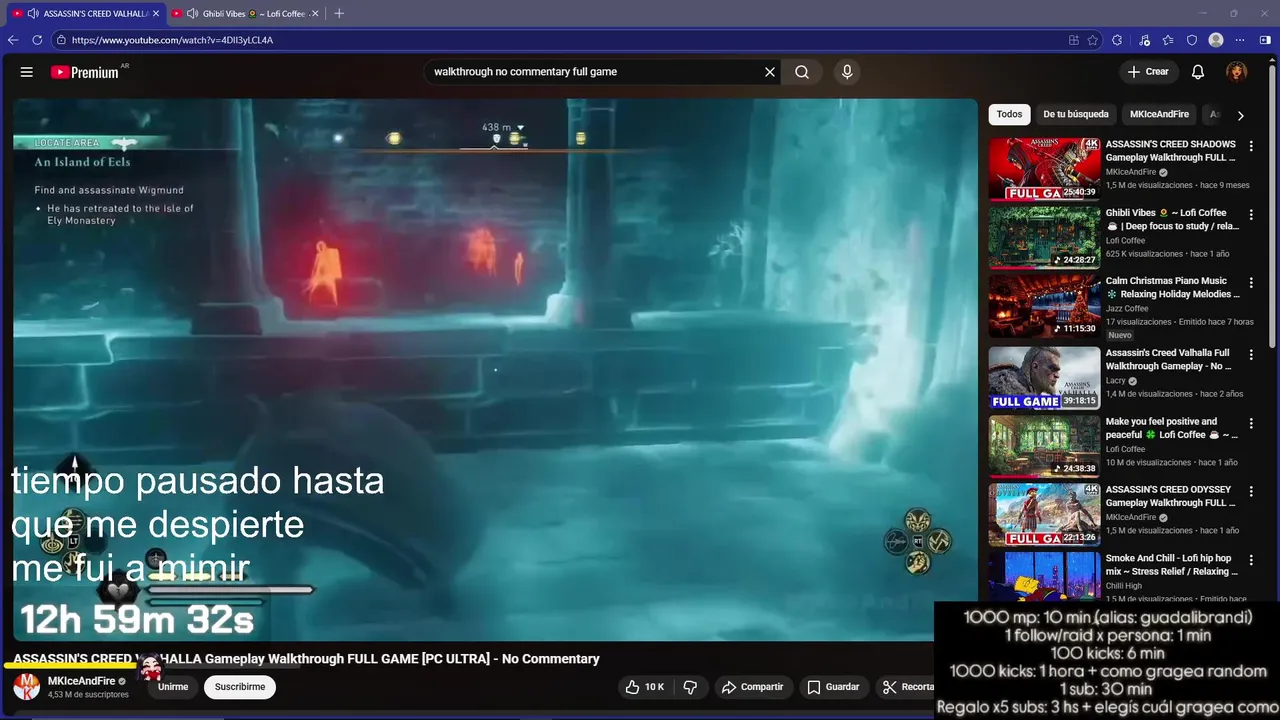Open options for Smoke And Chill video

[1251, 561]
